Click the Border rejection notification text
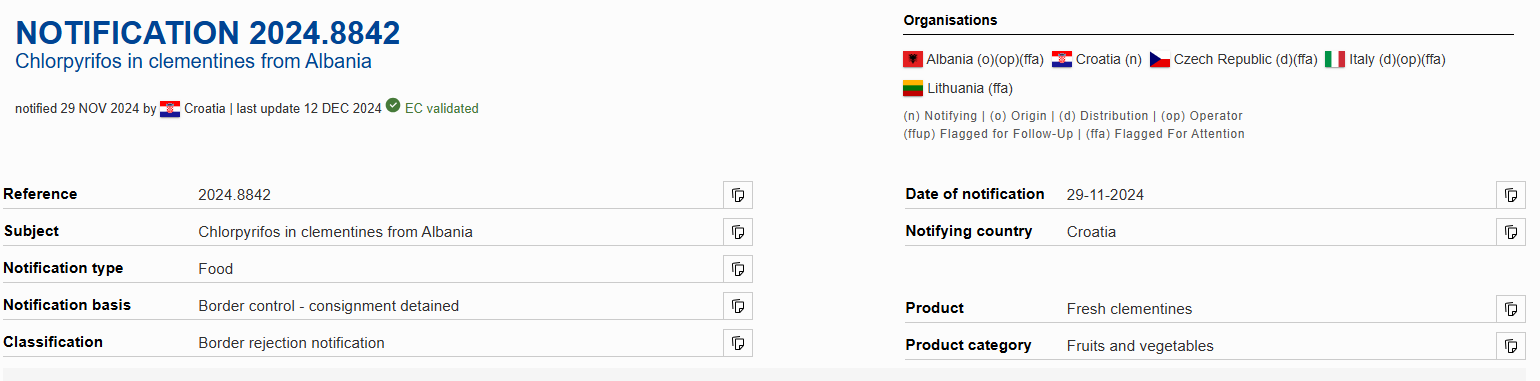This screenshot has width=1540, height=381. (x=291, y=343)
